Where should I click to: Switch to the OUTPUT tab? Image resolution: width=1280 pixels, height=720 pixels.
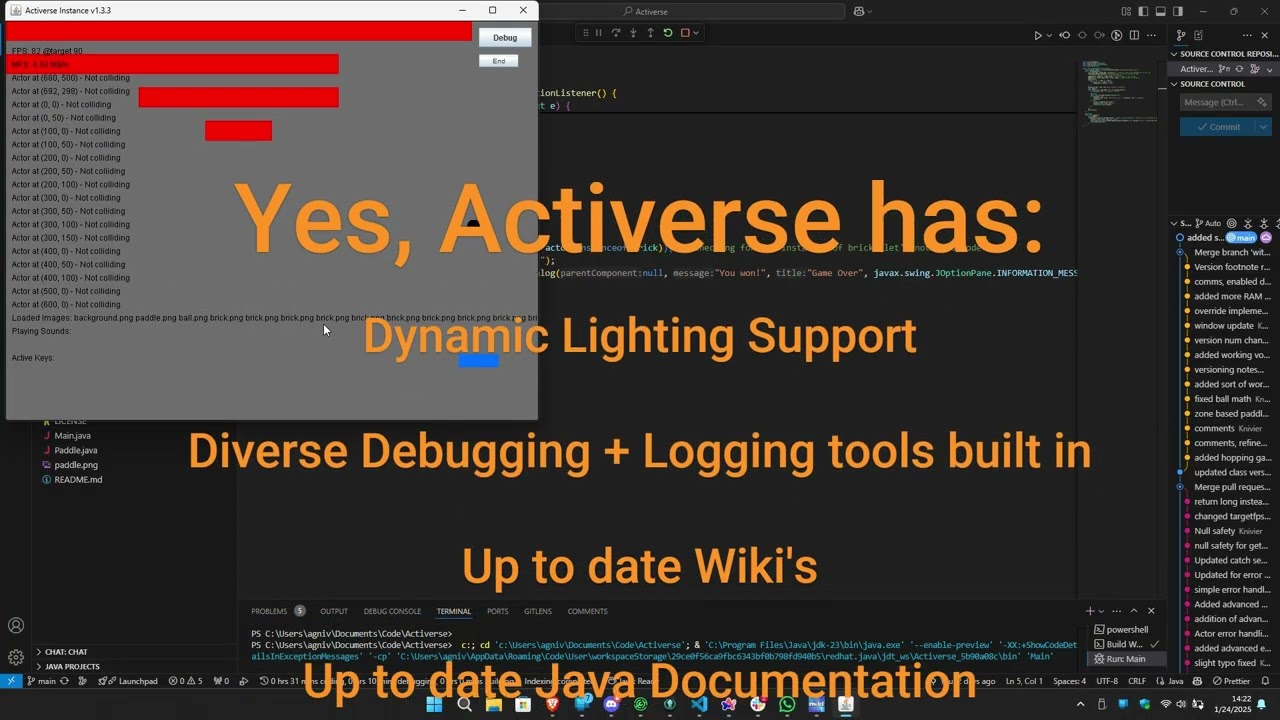click(334, 611)
